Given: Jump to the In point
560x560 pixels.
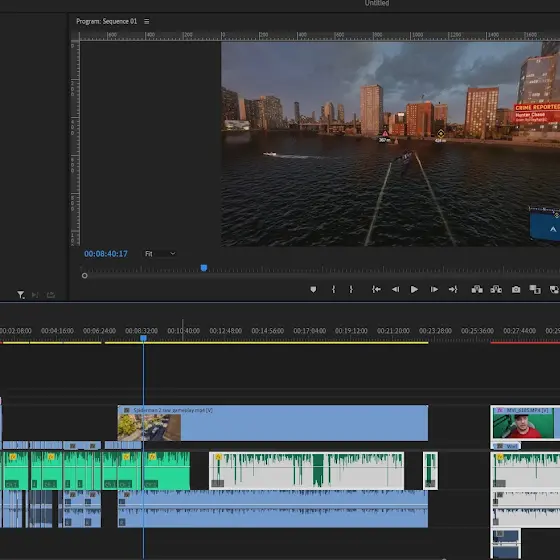Looking at the screenshot, I should (x=376, y=289).
